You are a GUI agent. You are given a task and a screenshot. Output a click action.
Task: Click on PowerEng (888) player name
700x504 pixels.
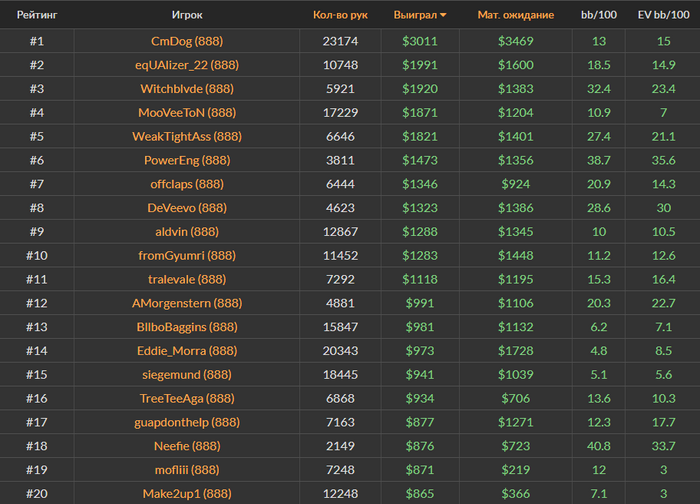click(x=187, y=160)
